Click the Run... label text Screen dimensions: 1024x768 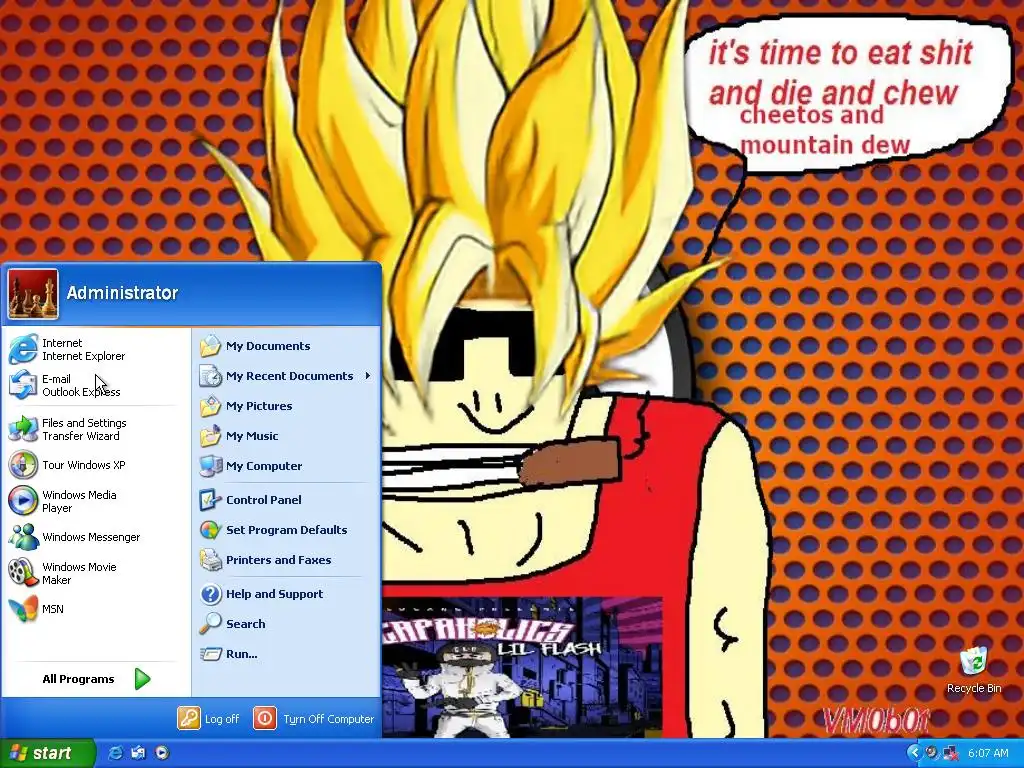(242, 654)
